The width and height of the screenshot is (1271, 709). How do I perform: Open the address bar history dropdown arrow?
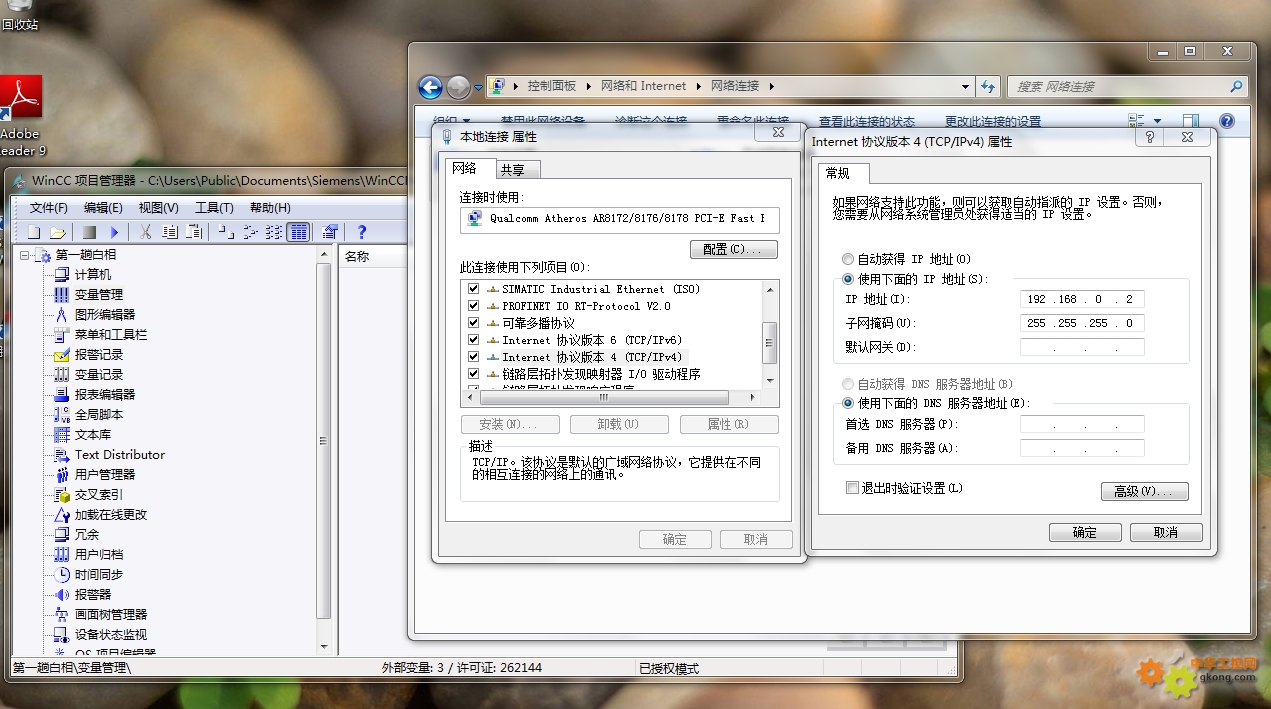(x=965, y=87)
